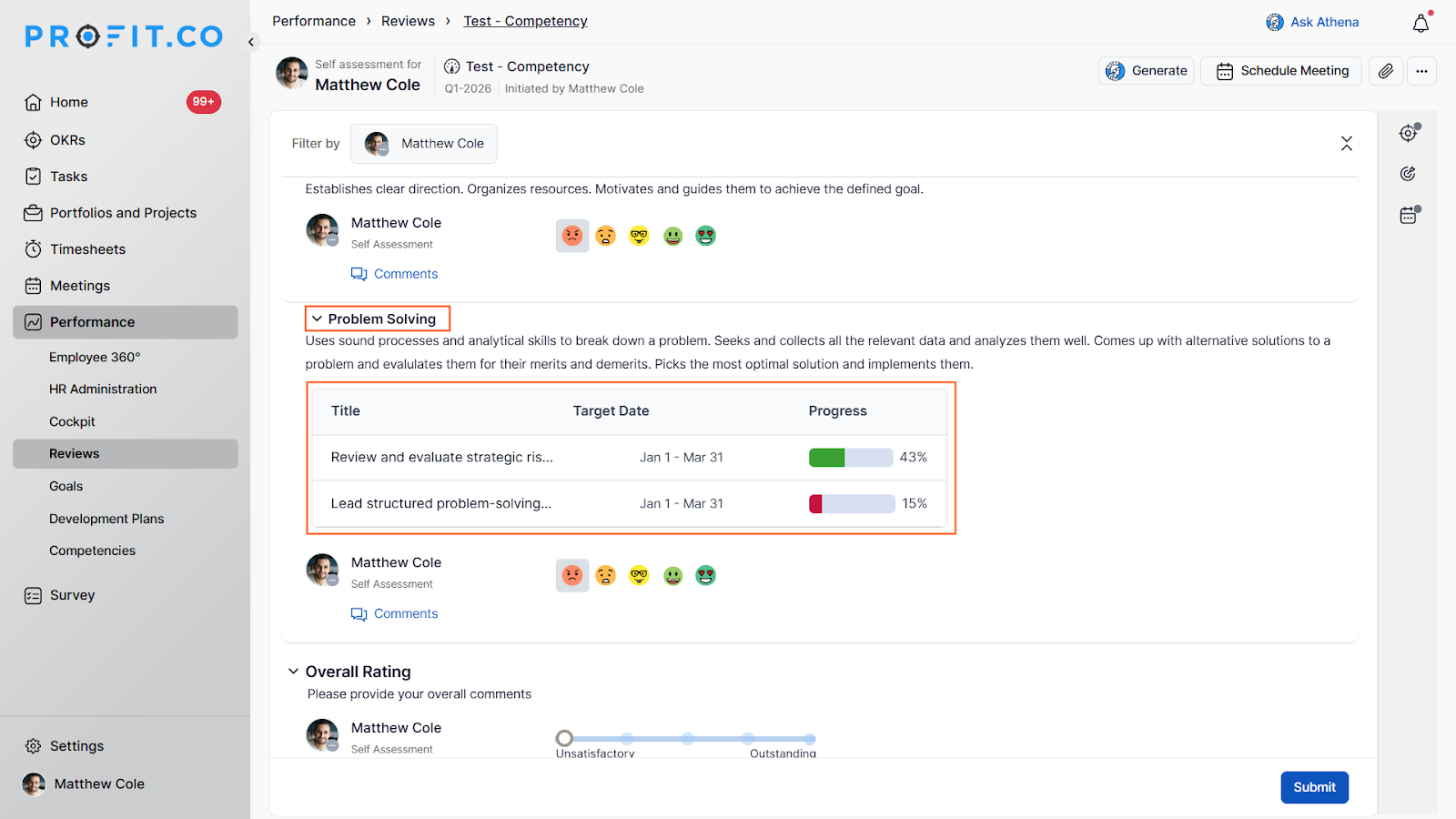Open Timesheets from the sidebar

pos(87,249)
